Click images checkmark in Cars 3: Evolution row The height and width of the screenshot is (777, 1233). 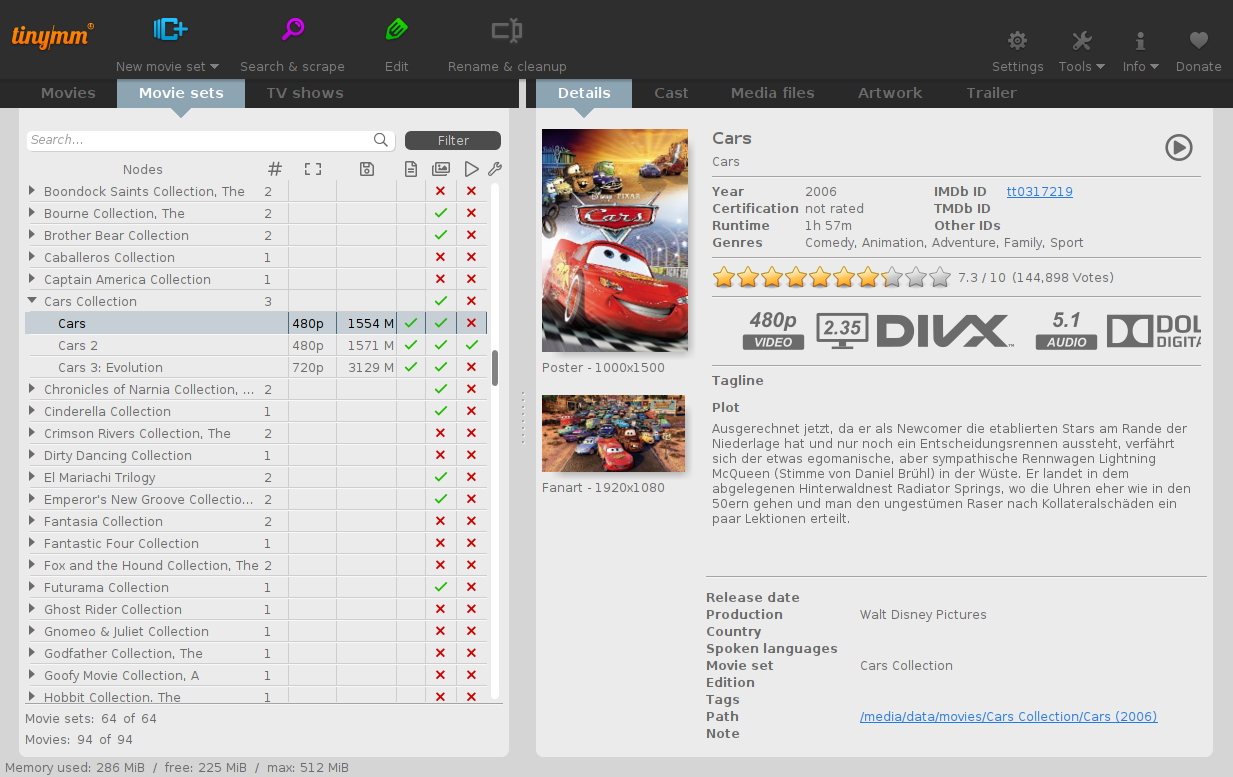coord(440,367)
